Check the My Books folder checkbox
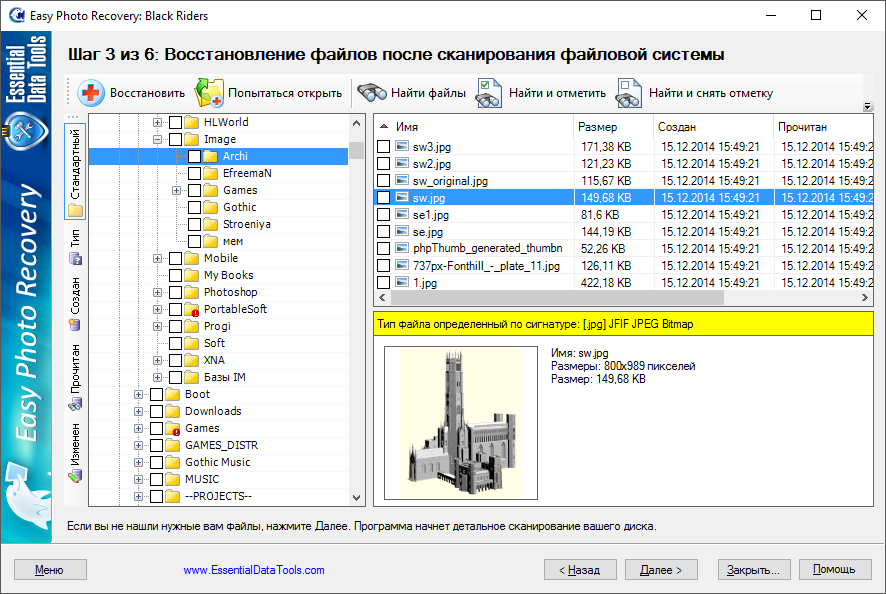Viewport: 886px width, 594px height. 176,275
